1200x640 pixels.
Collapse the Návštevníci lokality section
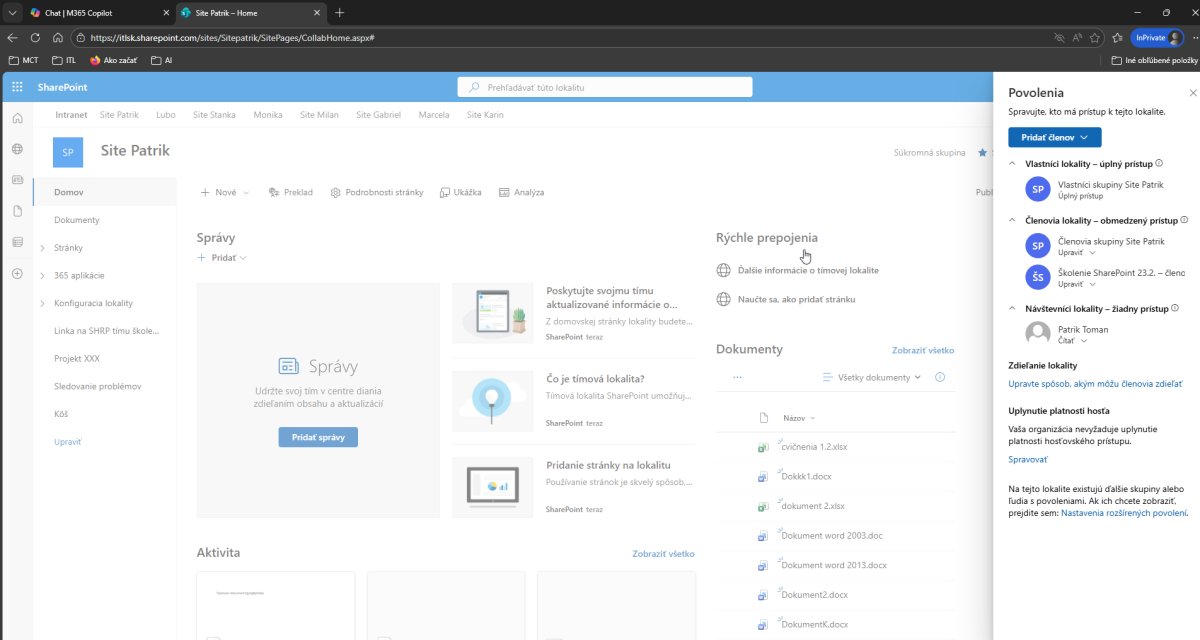1013,309
